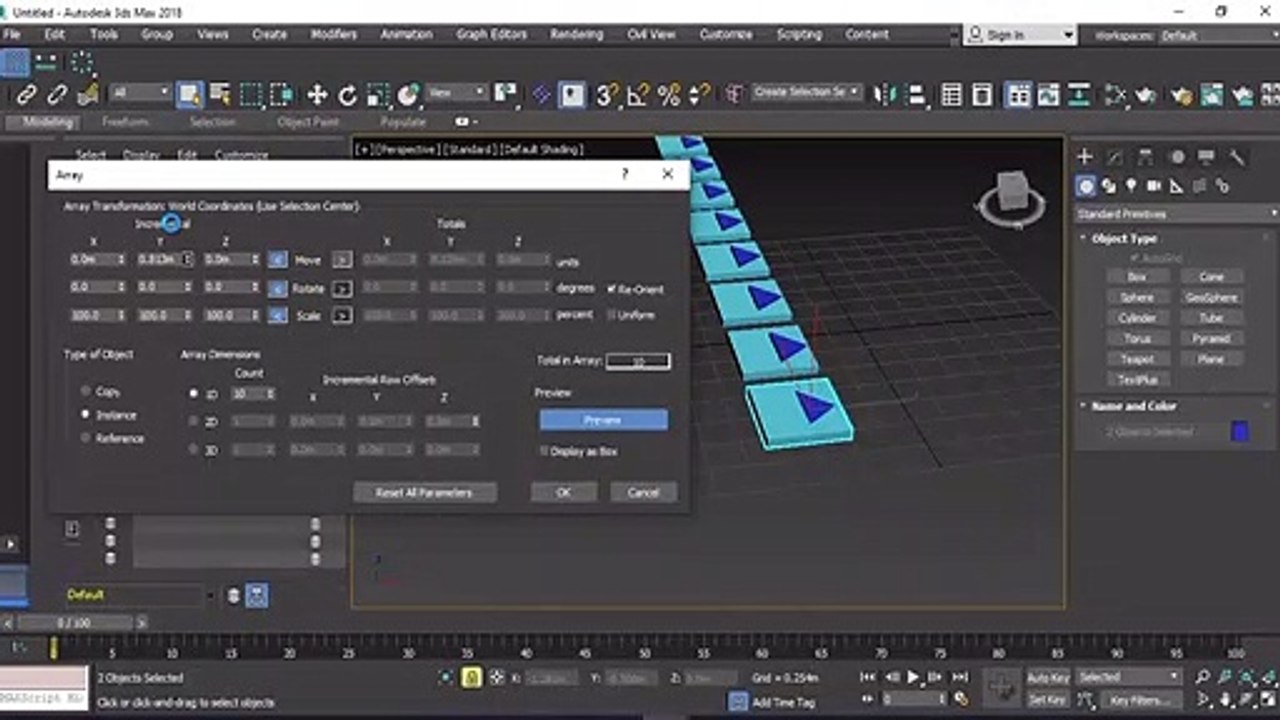Viewport: 1280px width, 720px height.
Task: Open Select by Name list icon
Action: pos(219,95)
